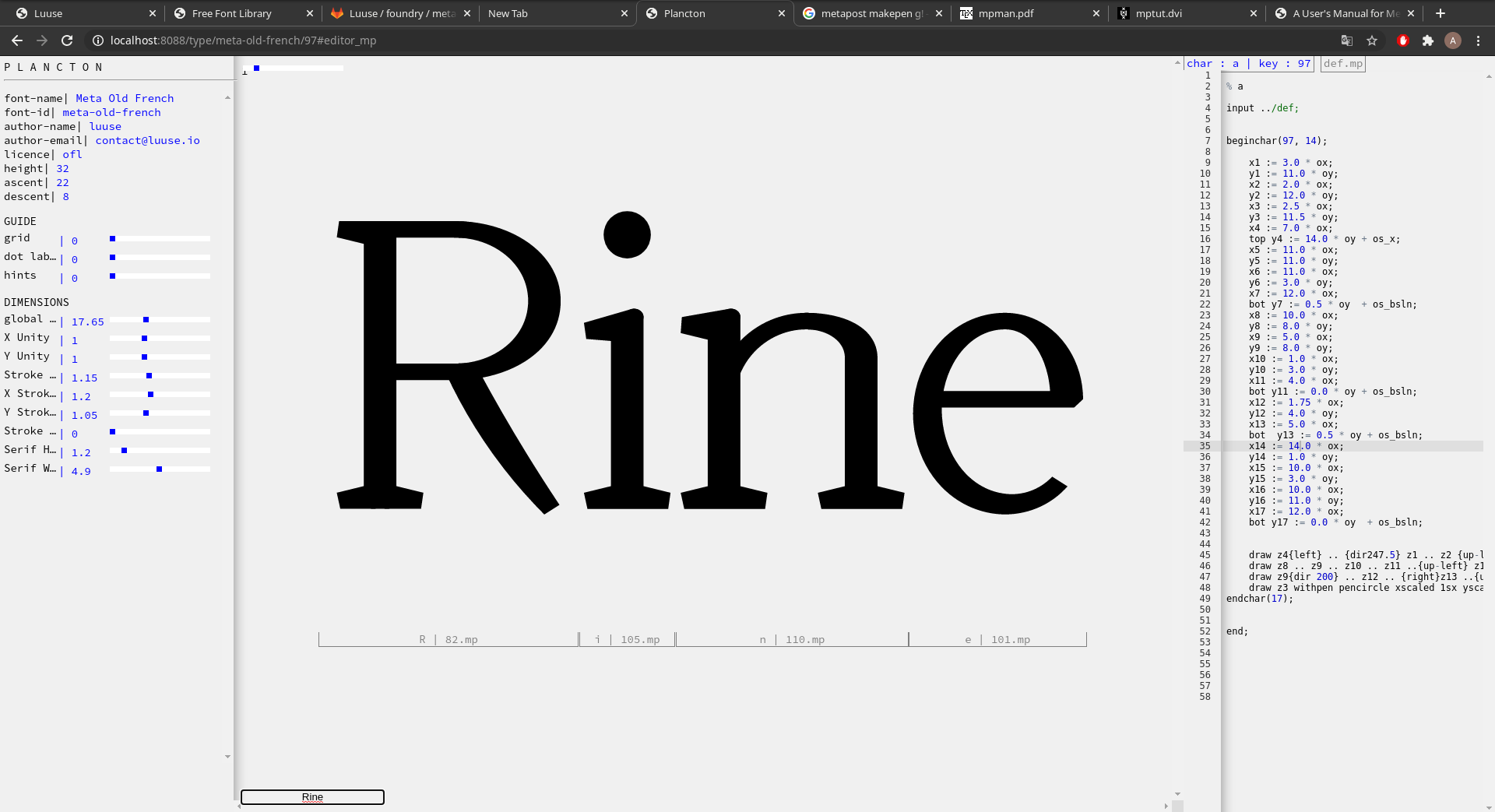
Task: Switch to the mpman.pdf tab
Action: tap(1006, 13)
